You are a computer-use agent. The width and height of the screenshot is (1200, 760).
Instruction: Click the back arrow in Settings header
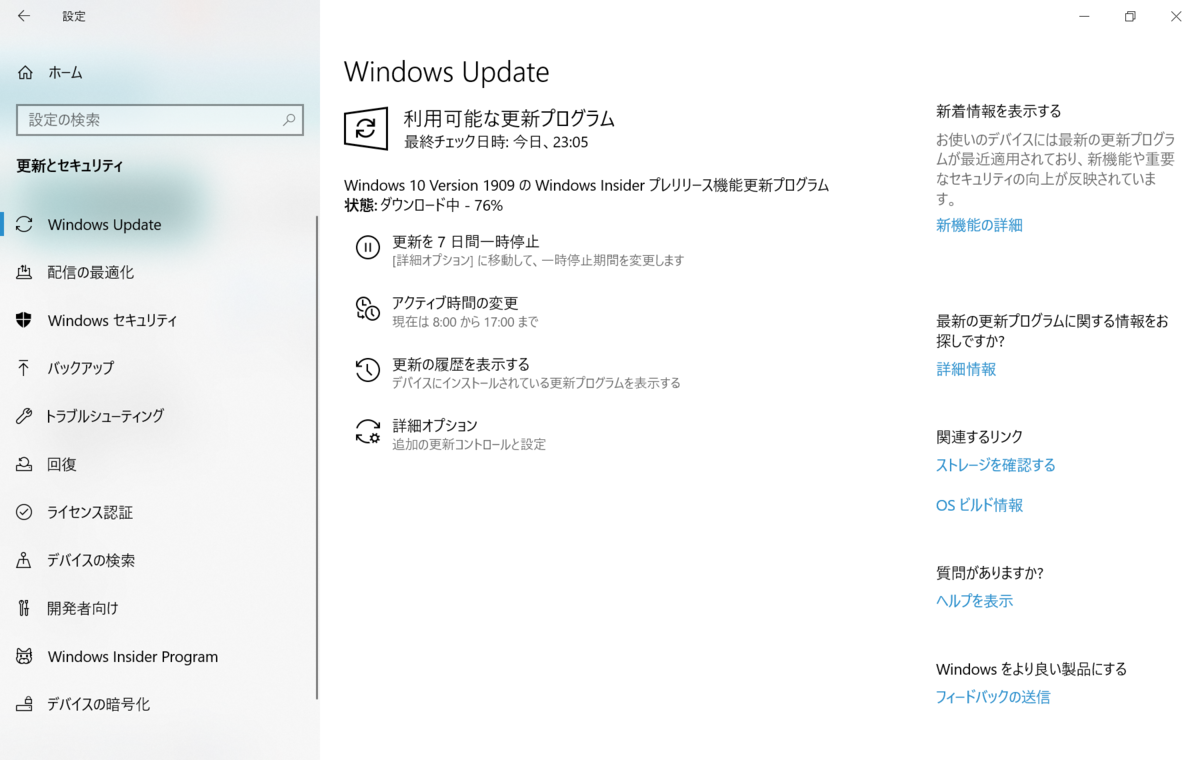[x=24, y=16]
